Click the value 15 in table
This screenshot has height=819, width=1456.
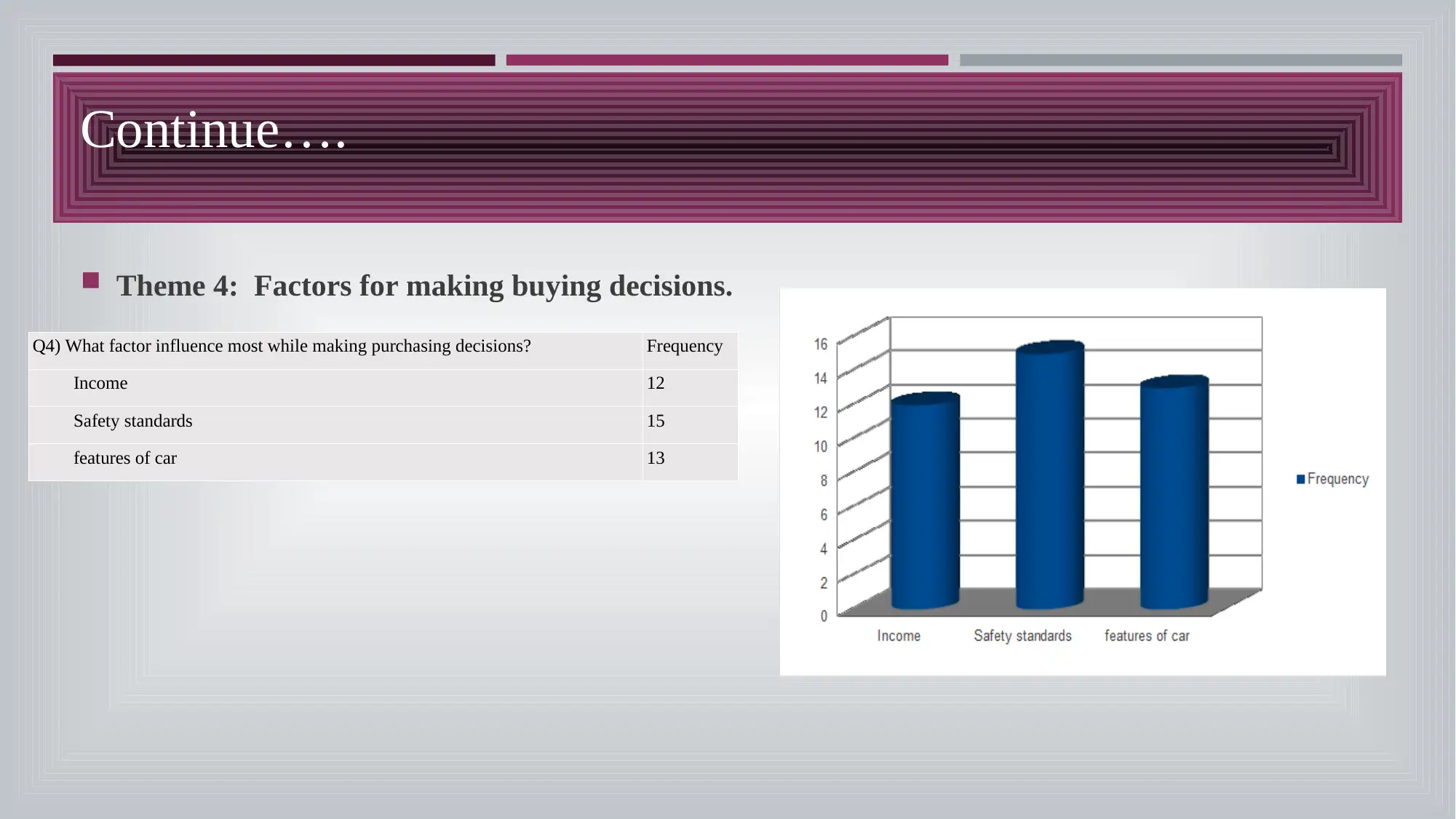click(x=656, y=422)
